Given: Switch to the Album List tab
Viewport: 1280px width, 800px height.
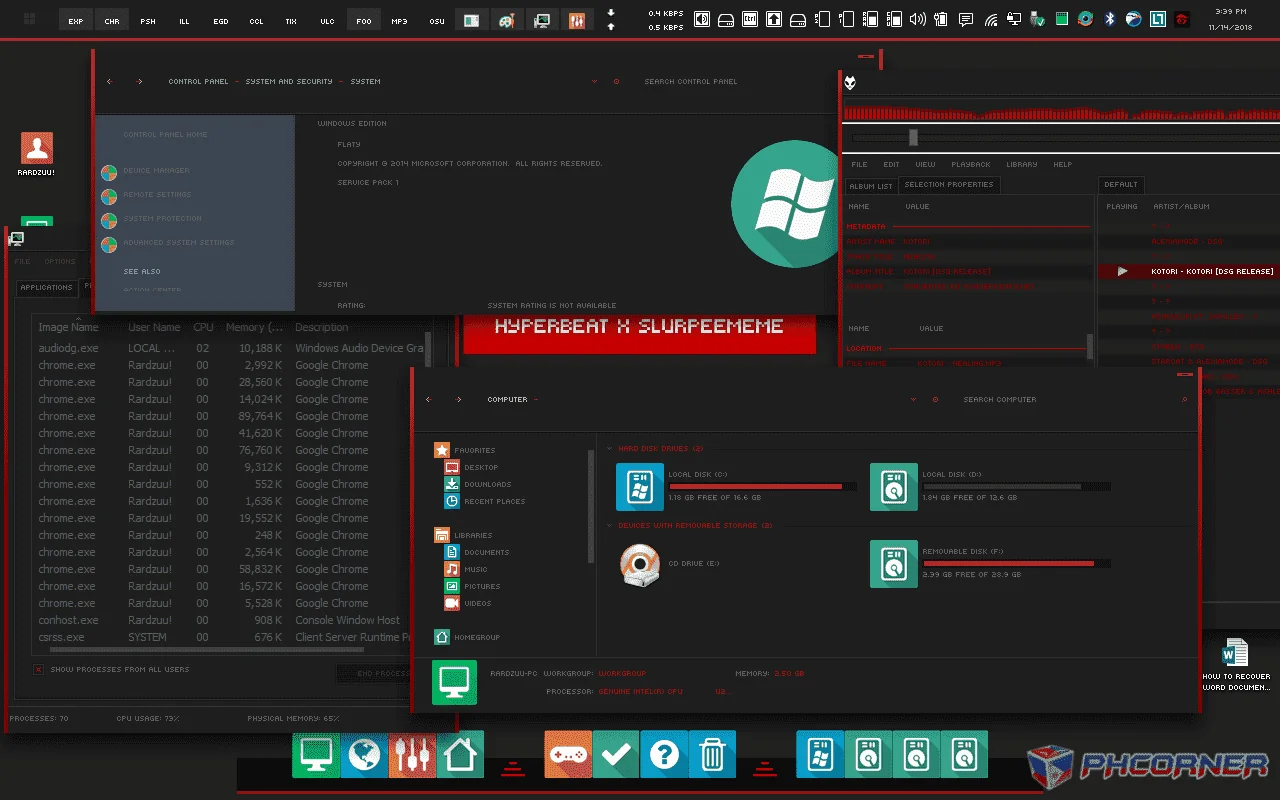Looking at the screenshot, I should [x=871, y=186].
